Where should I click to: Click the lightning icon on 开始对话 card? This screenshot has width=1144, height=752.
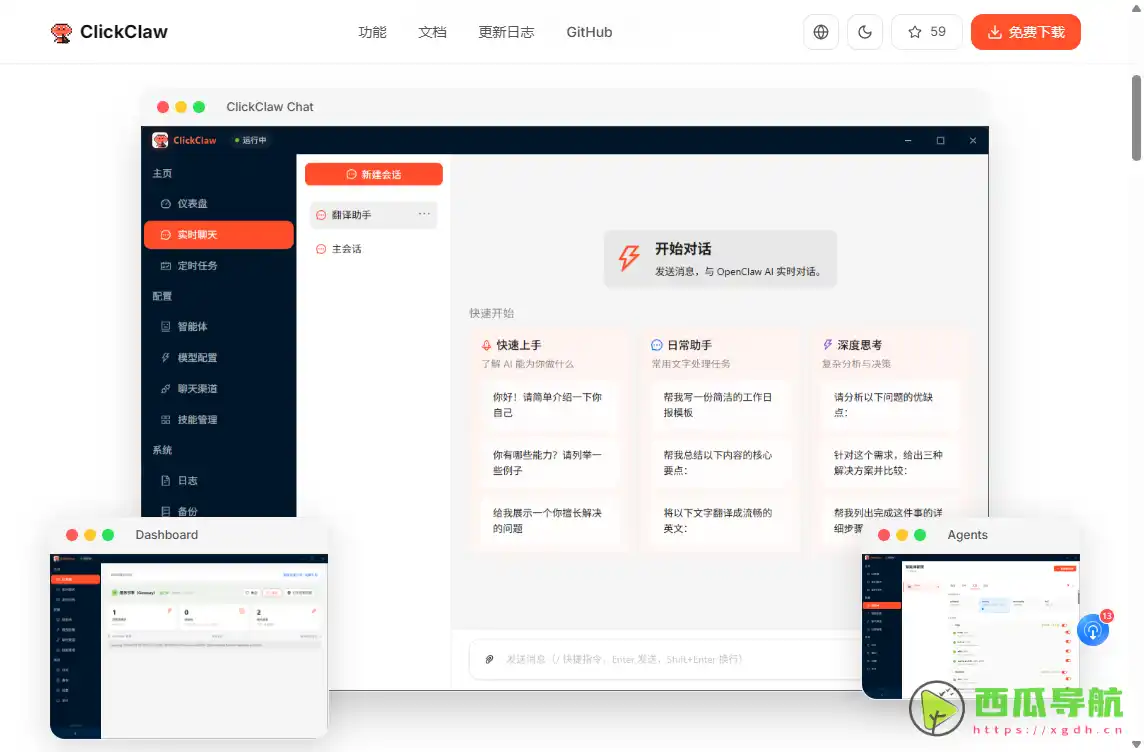(629, 257)
